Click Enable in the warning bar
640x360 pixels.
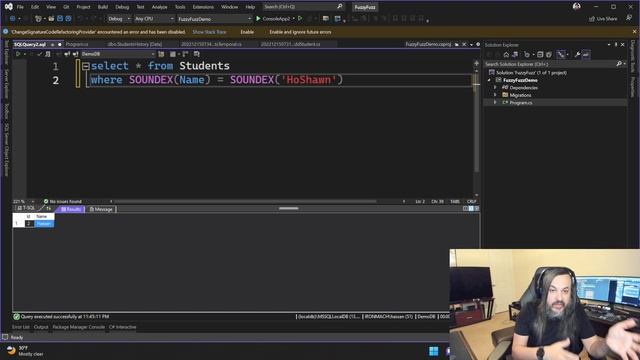coord(247,32)
